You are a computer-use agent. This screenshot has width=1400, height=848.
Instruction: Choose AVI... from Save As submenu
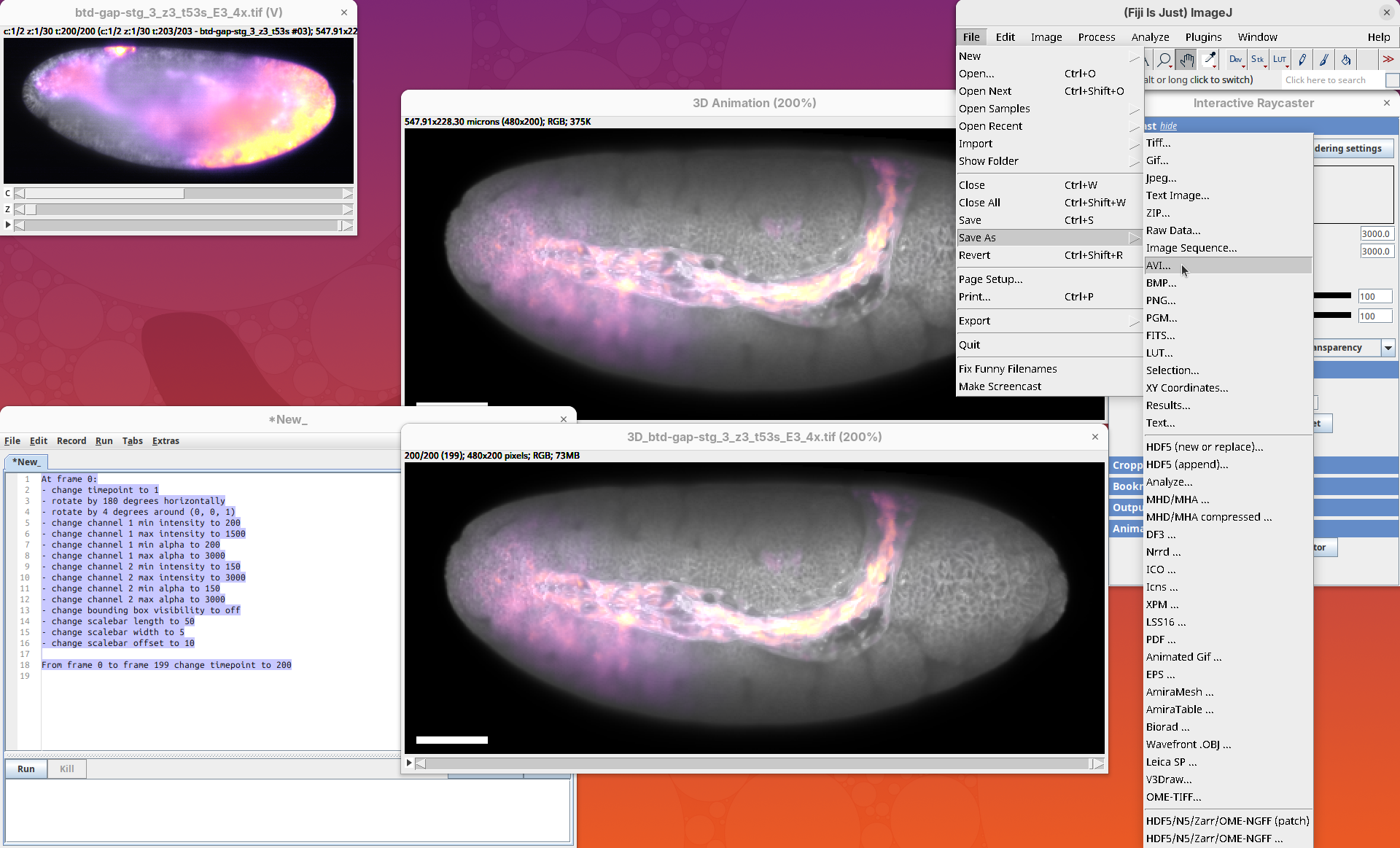pyautogui.click(x=1158, y=265)
